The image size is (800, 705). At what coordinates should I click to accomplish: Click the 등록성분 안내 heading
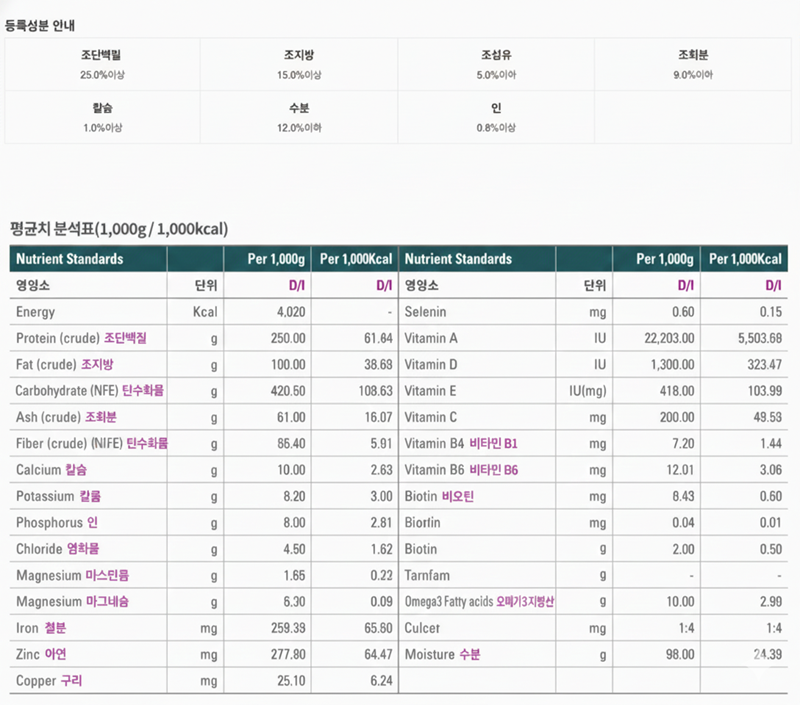(42, 18)
